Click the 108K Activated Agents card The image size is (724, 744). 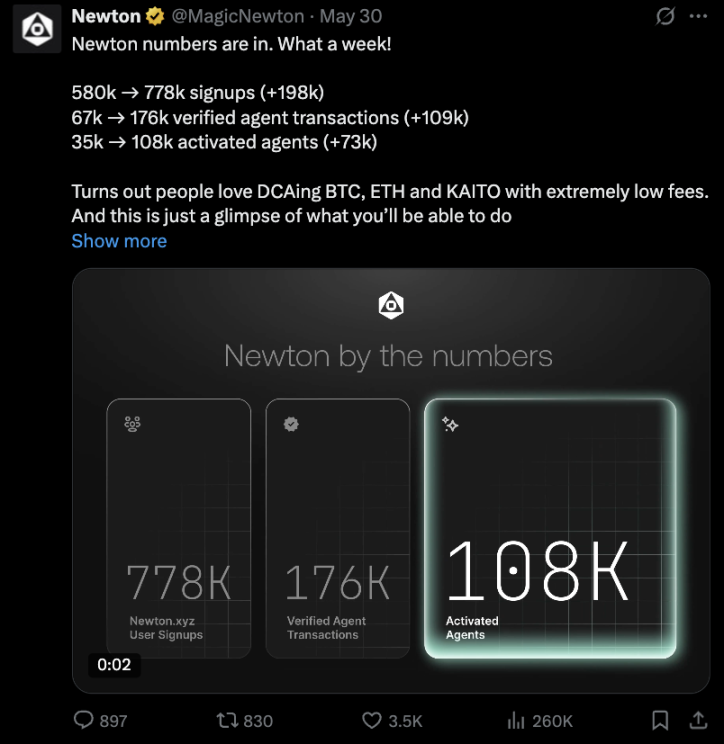click(x=550, y=528)
